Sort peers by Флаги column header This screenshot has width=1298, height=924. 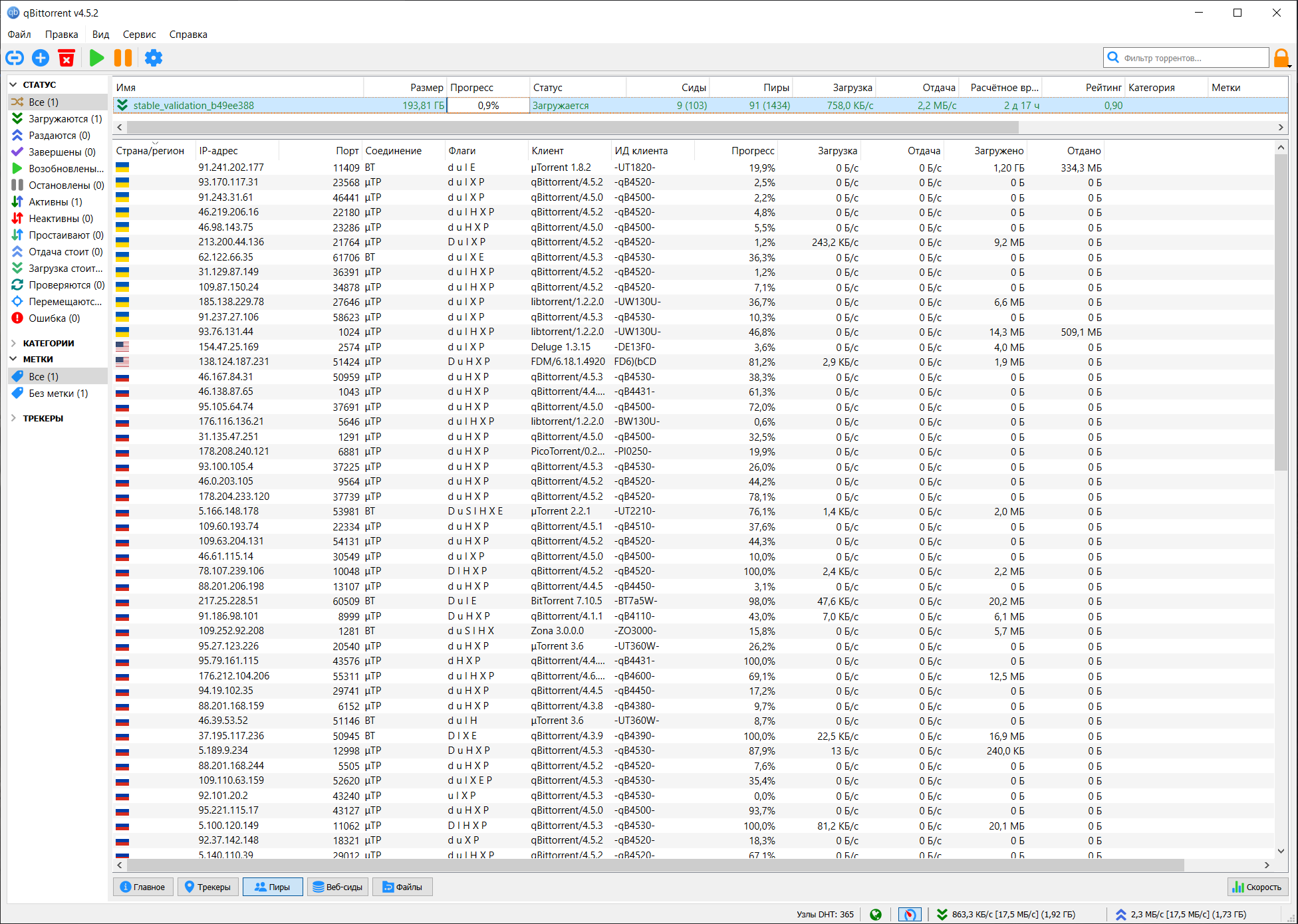(487, 151)
